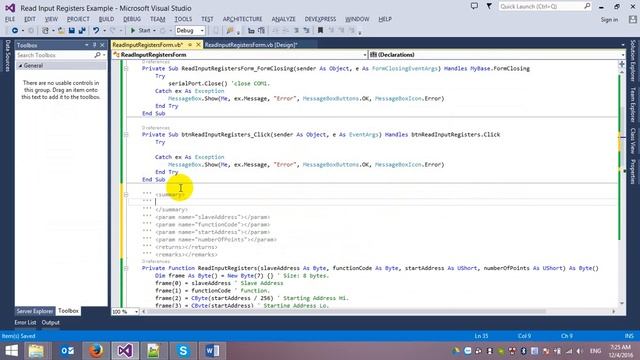Viewport: 640px width, 360px height.
Task: Open the ANALYZE menu
Action: pos(284,19)
